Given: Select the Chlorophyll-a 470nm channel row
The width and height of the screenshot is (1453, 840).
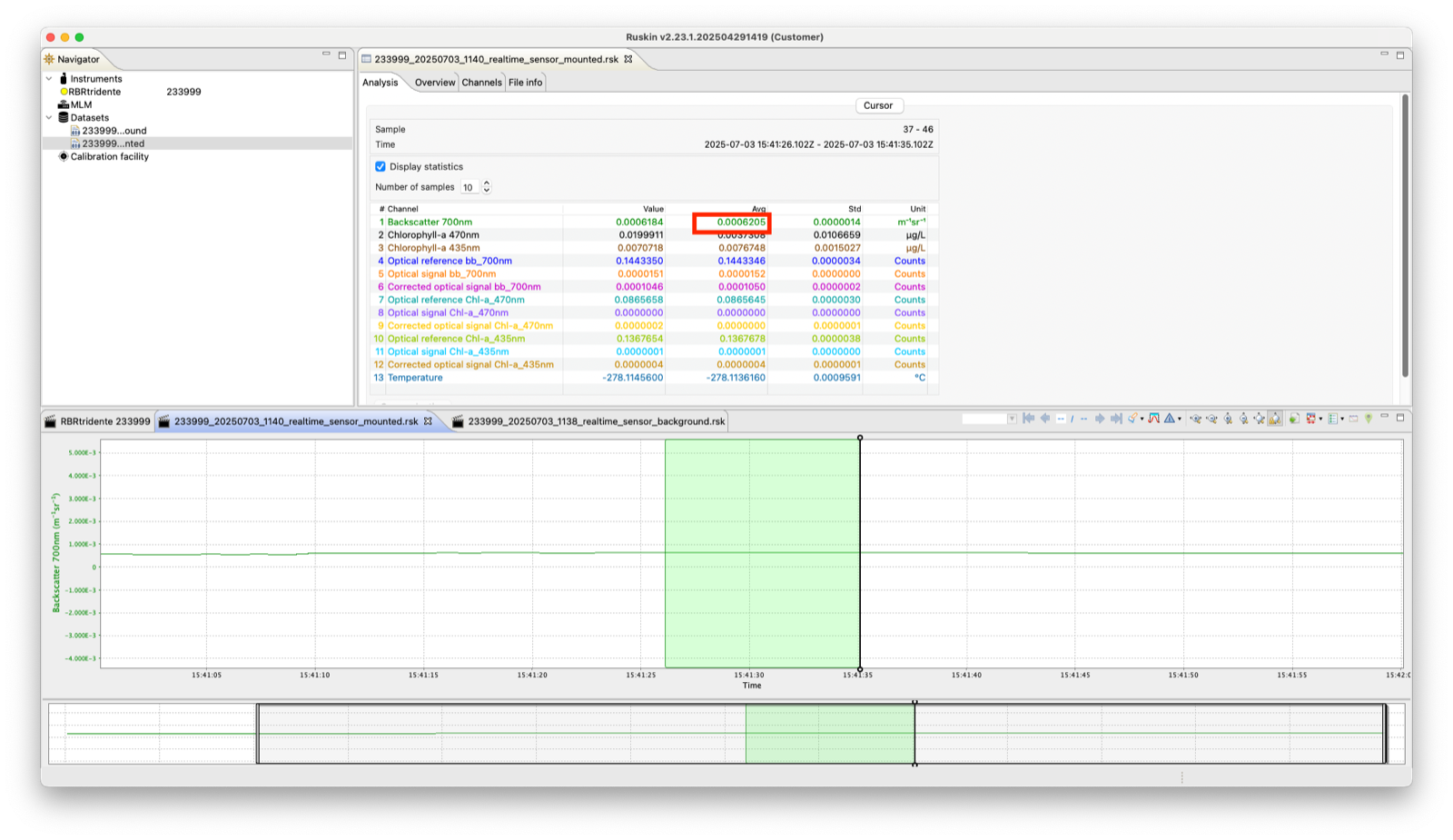Looking at the screenshot, I should click(653, 235).
